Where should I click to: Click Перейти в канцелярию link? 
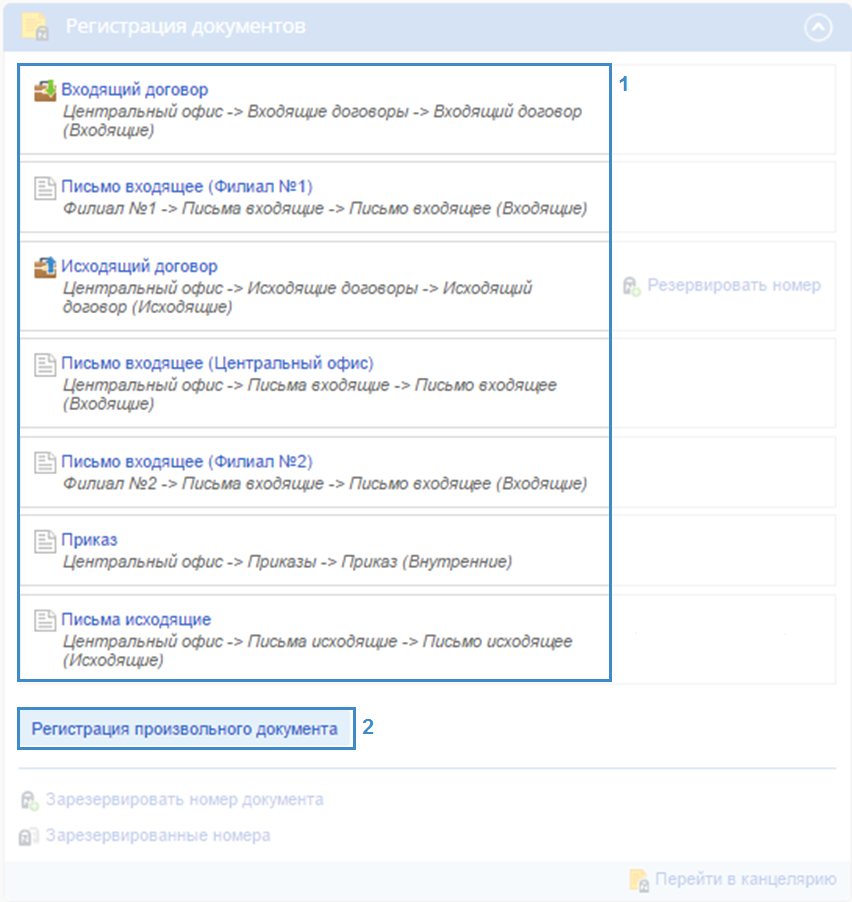(x=746, y=879)
